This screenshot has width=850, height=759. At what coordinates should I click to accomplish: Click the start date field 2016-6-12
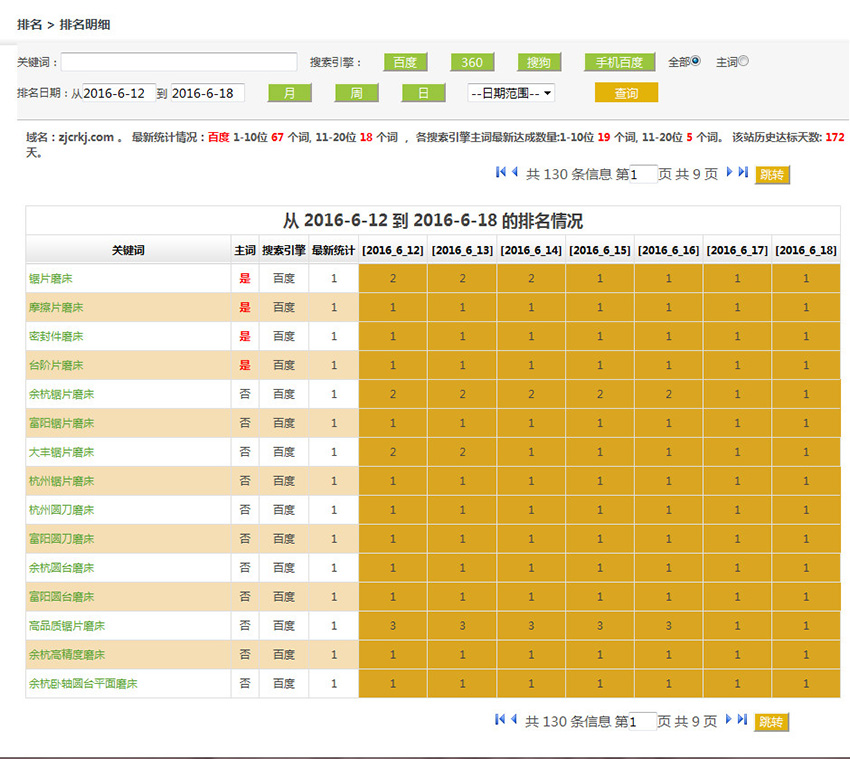(119, 93)
